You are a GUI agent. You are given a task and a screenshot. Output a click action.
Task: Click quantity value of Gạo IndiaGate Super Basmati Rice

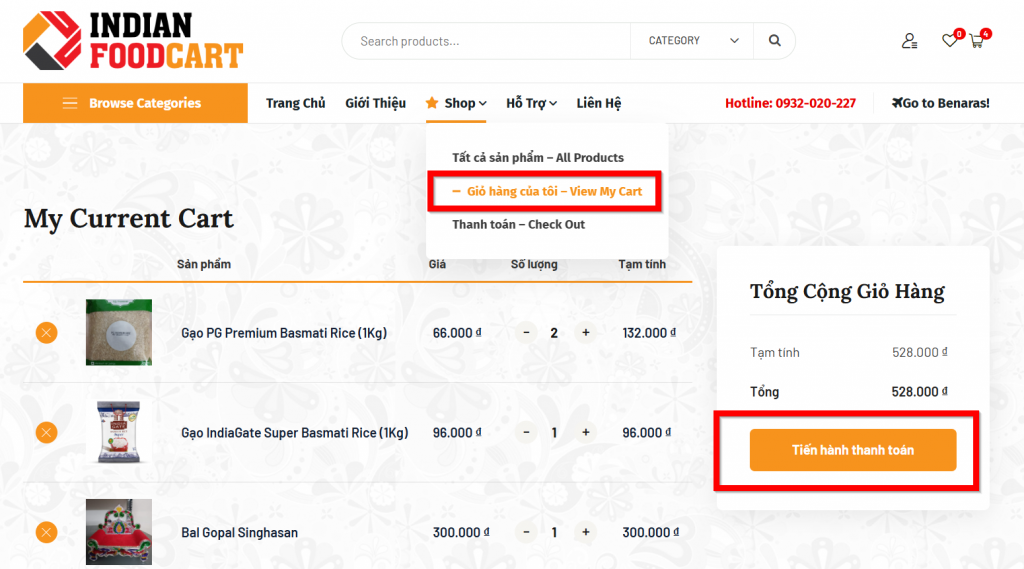click(554, 432)
